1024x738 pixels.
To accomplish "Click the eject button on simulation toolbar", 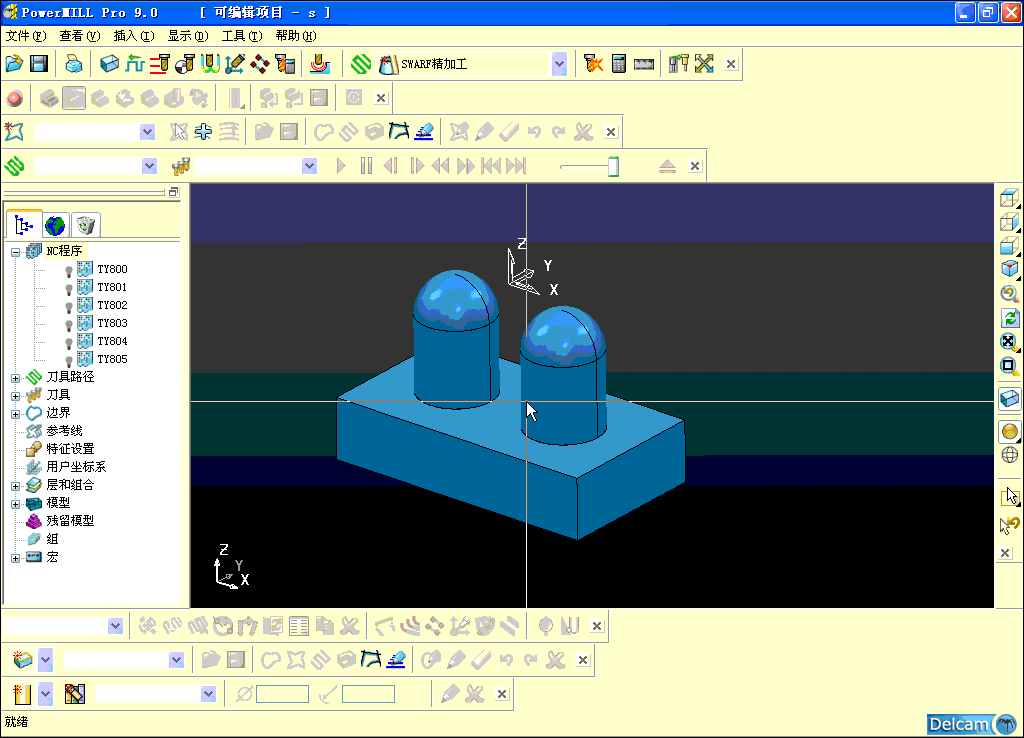I will point(667,166).
